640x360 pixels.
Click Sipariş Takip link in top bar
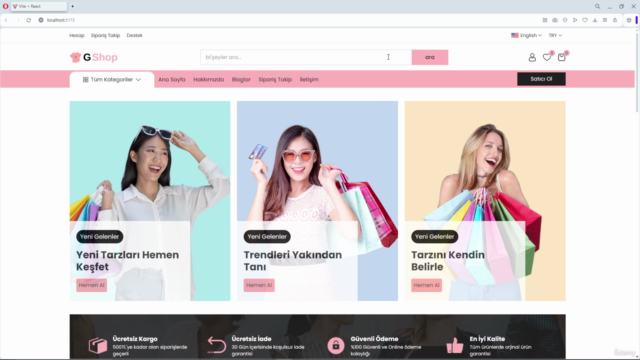105,36
